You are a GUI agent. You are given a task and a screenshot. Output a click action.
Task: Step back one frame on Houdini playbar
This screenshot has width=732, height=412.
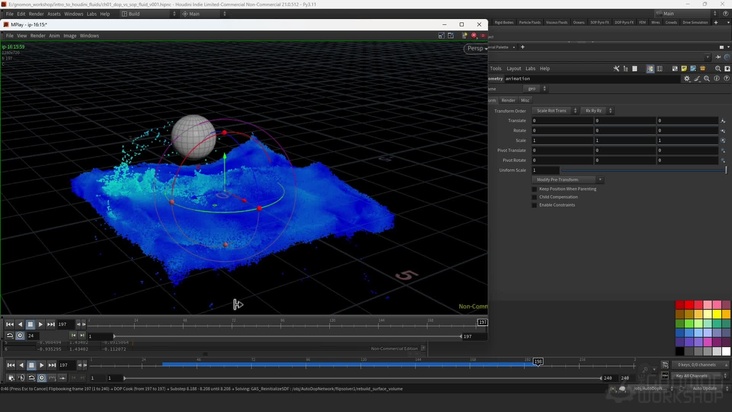(x=21, y=365)
